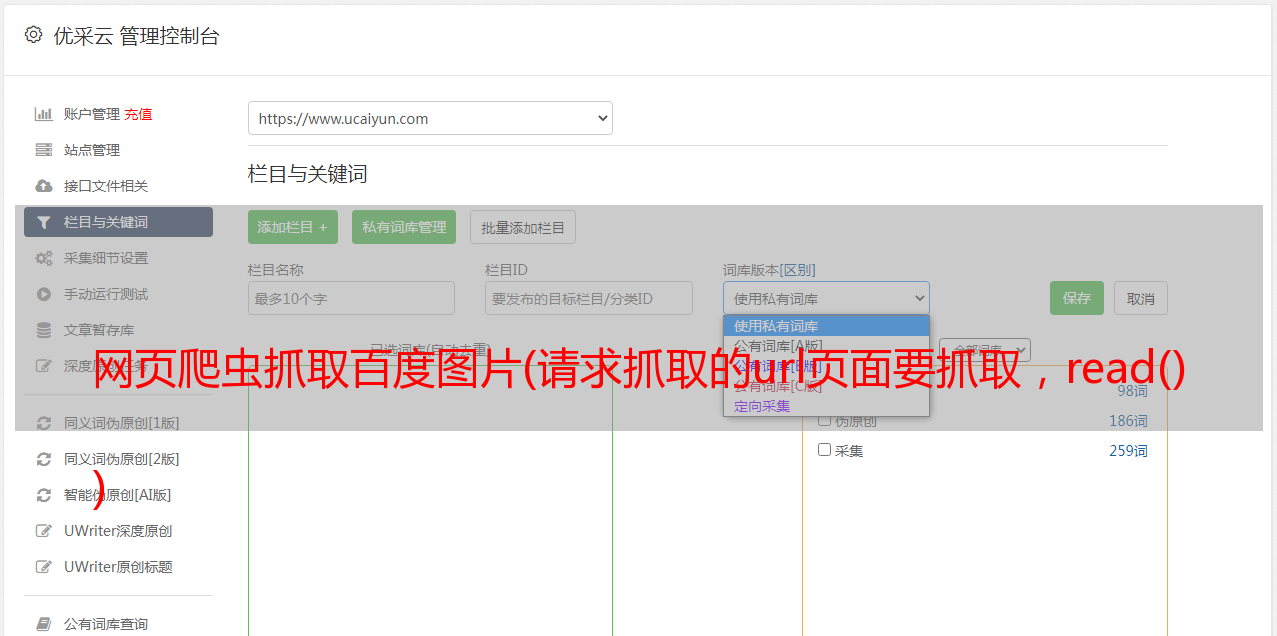Click the 私有词库管理 button
1277x636 pixels.
tap(404, 227)
